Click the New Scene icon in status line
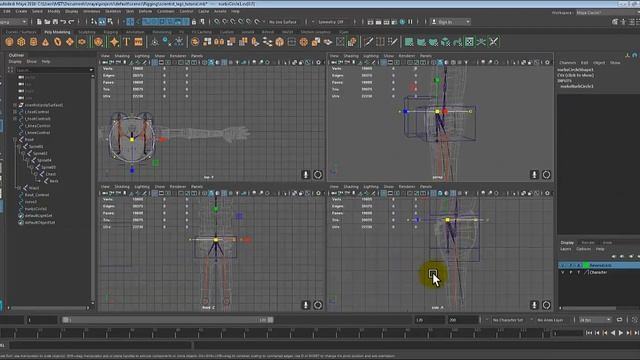Viewport: 640px width, 360px height. click(x=39, y=22)
